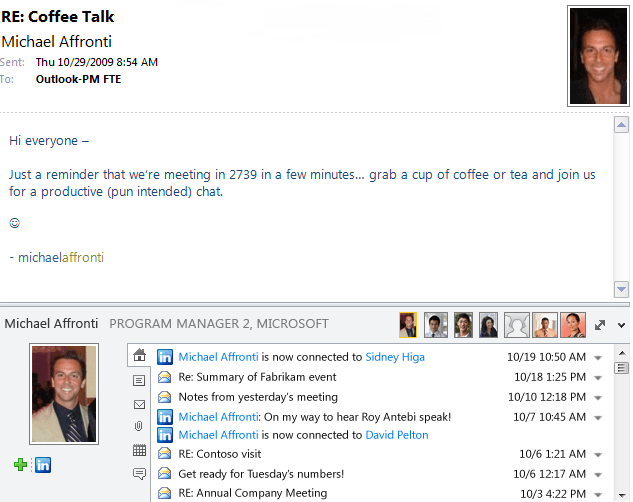The height and width of the screenshot is (502, 633).
Task: Expand the People Pane to full size
Action: click(x=600, y=325)
